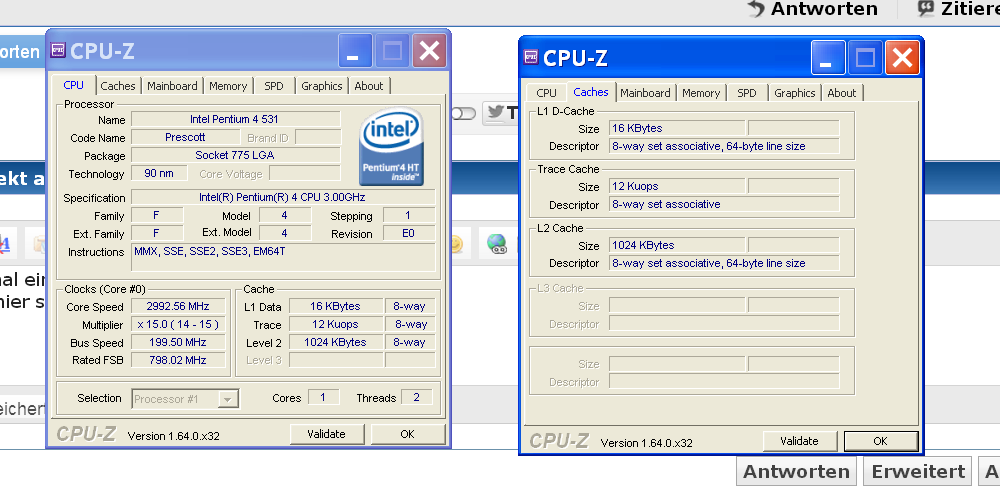The height and width of the screenshot is (498, 1000).
Task: Minimize the left CPU-Z window
Action: 355,50
